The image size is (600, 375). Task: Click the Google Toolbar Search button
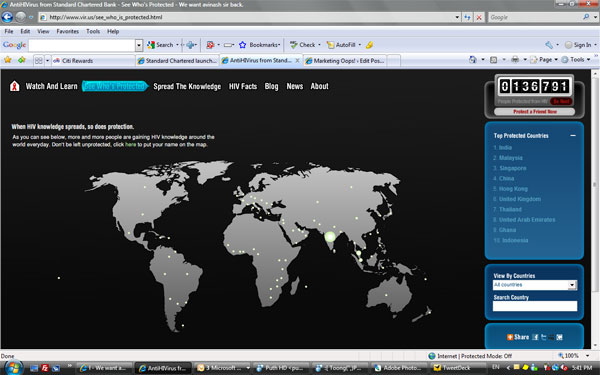160,45
